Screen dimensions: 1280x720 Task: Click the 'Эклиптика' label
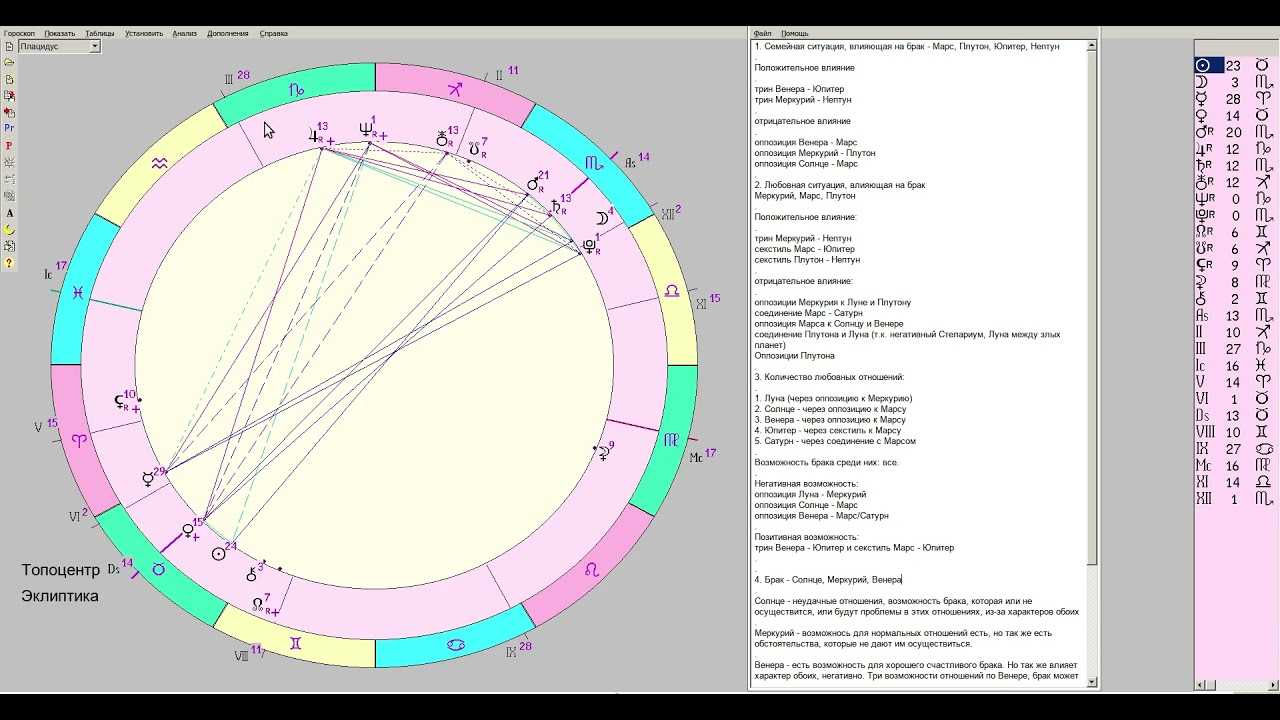(x=60, y=596)
